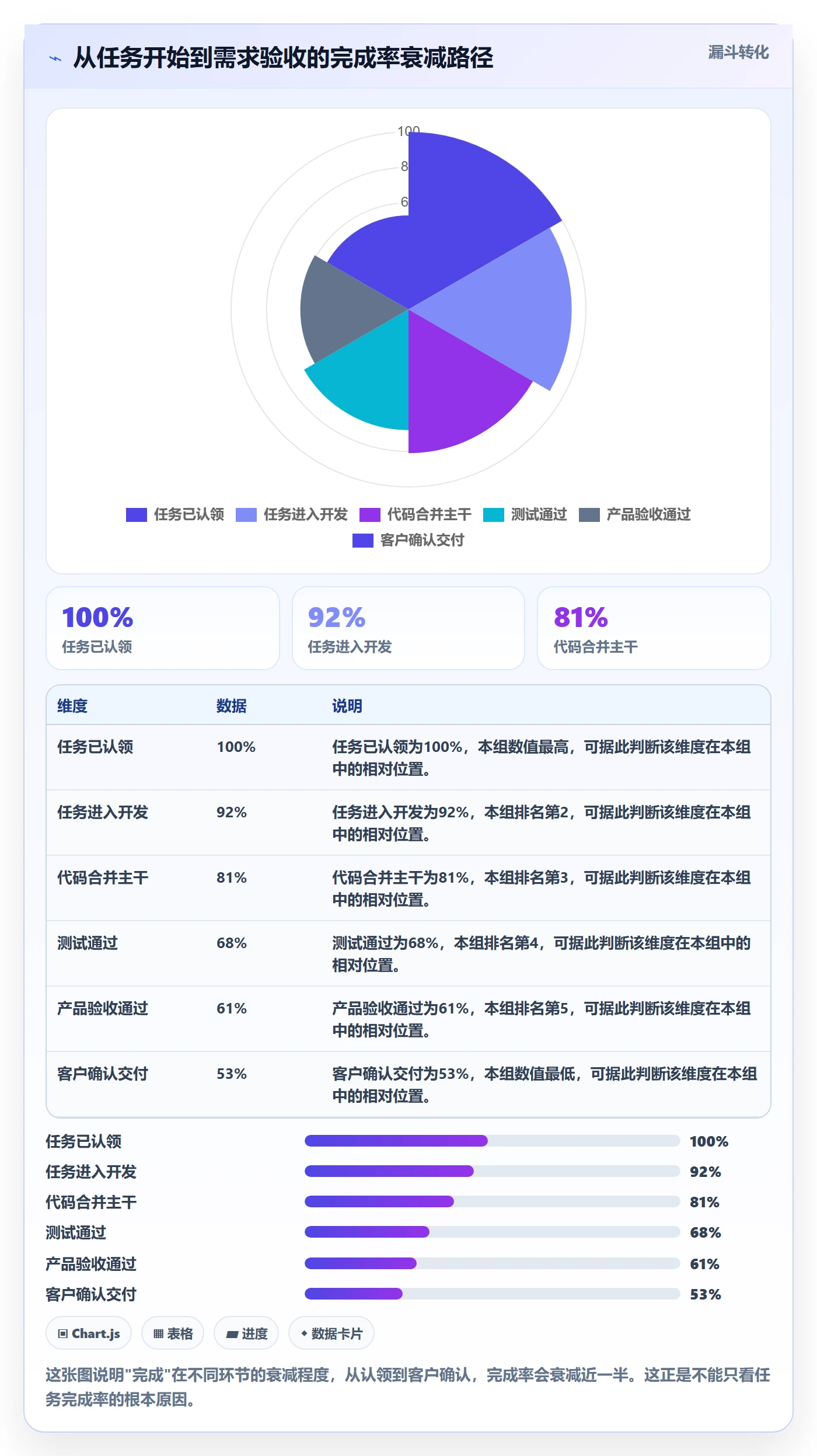Select the 81% 代码合并主干 stat card
Viewport: 817px width, 1456px height.
coord(654,628)
